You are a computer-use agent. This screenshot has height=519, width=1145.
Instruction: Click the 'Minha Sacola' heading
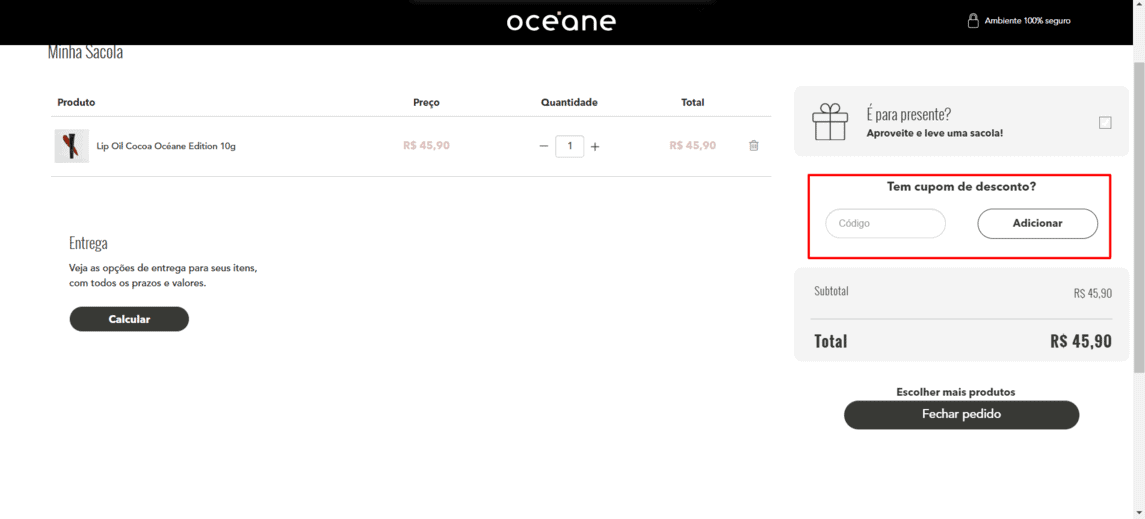(x=85, y=53)
